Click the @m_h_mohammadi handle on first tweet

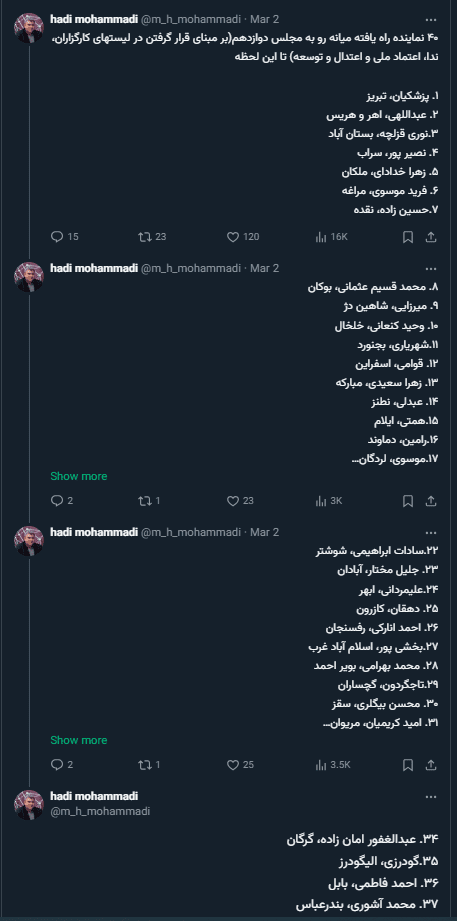(191, 19)
